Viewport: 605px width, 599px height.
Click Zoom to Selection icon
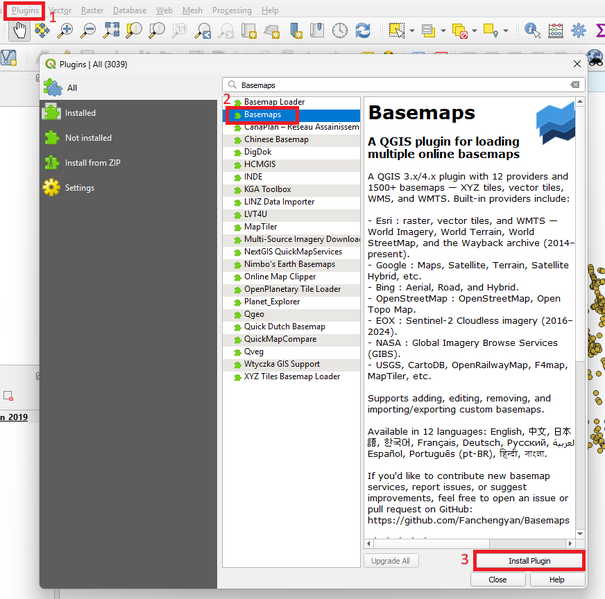click(x=134, y=30)
